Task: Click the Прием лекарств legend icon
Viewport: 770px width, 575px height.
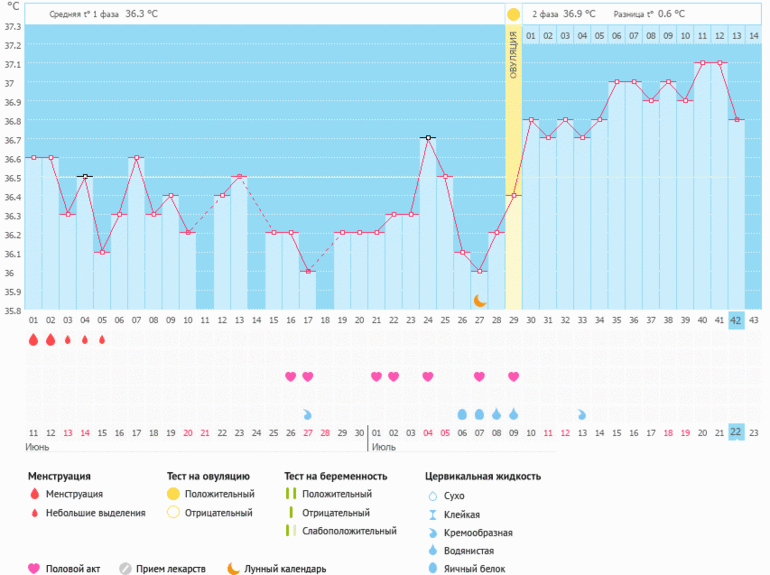Action: coord(125,568)
